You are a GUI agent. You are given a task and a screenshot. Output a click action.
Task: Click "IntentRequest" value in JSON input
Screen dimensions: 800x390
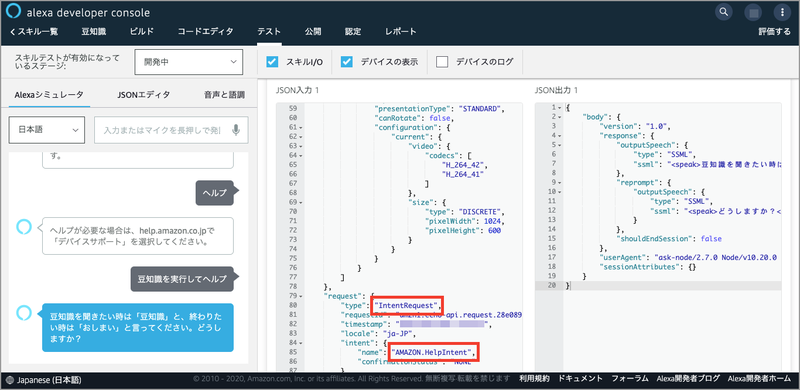click(x=406, y=305)
